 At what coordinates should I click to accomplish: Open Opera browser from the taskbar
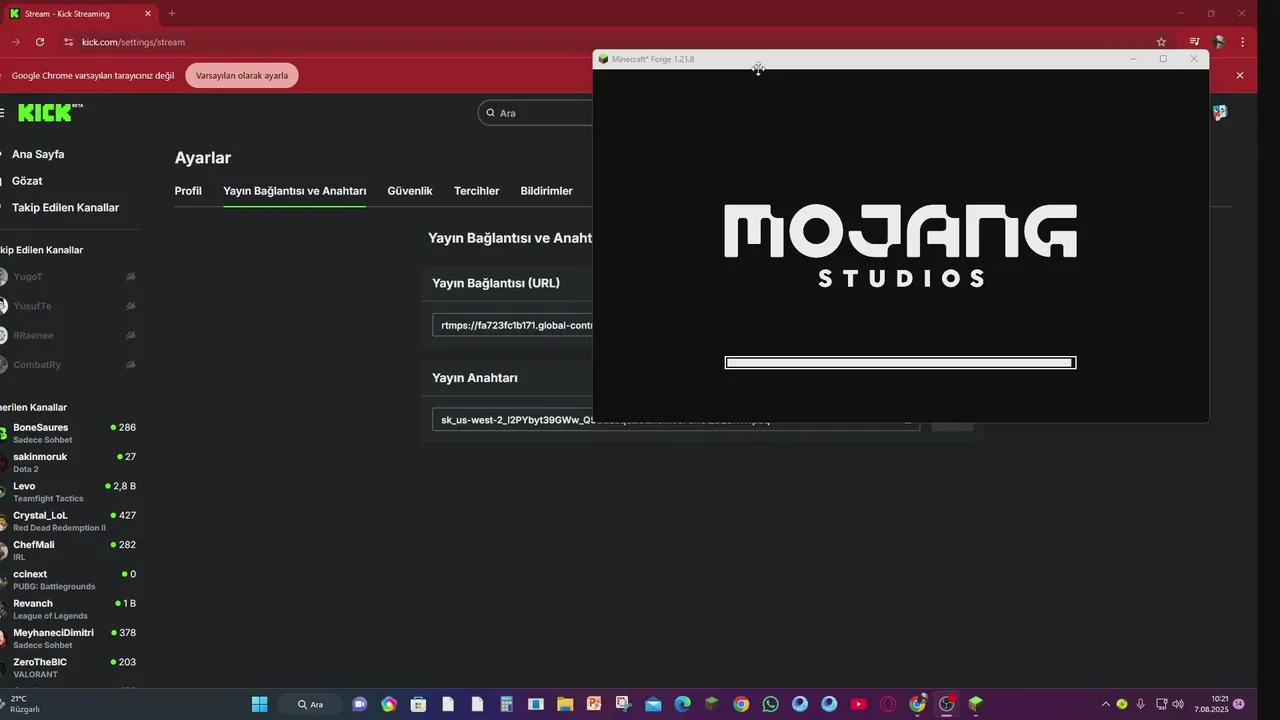(x=887, y=704)
